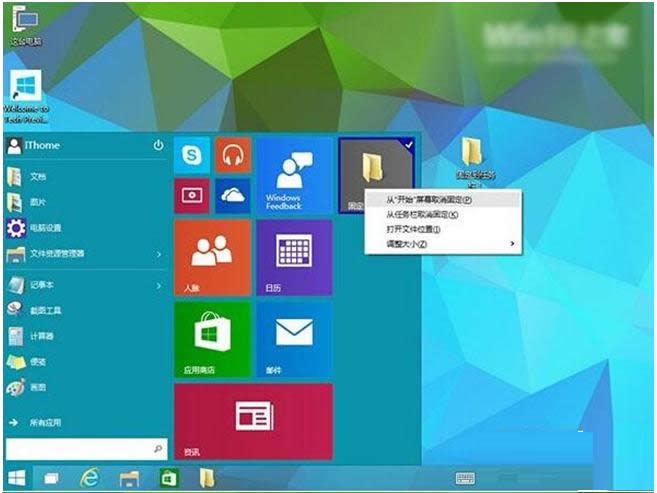Screen dimensions: 657x493
Task: Open the 资讯 (News) tile
Action: coord(253,419)
